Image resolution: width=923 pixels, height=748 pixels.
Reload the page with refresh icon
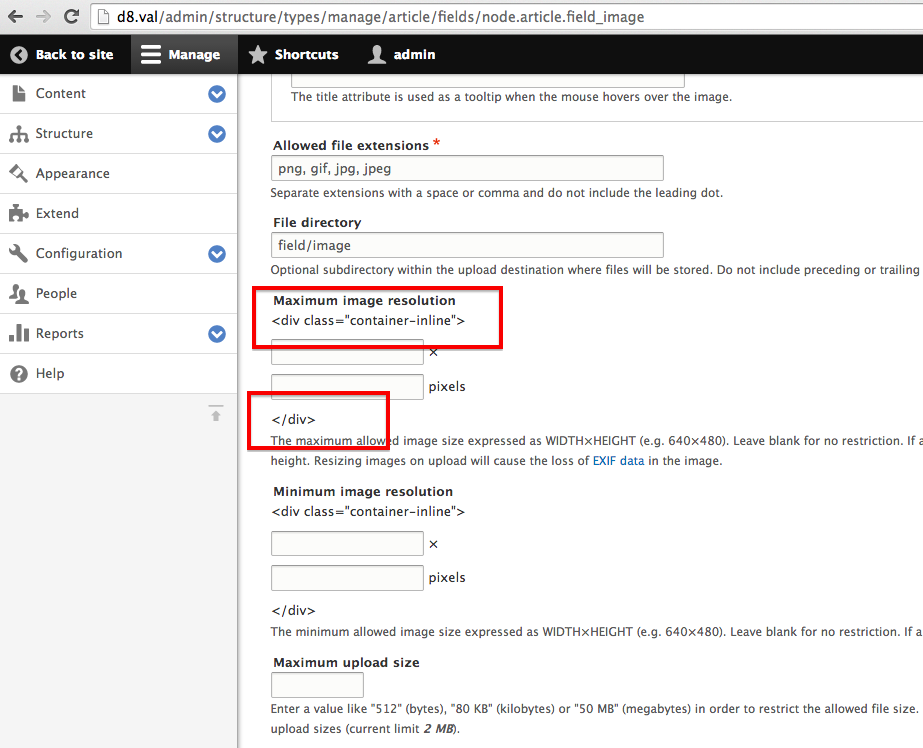pos(71,16)
